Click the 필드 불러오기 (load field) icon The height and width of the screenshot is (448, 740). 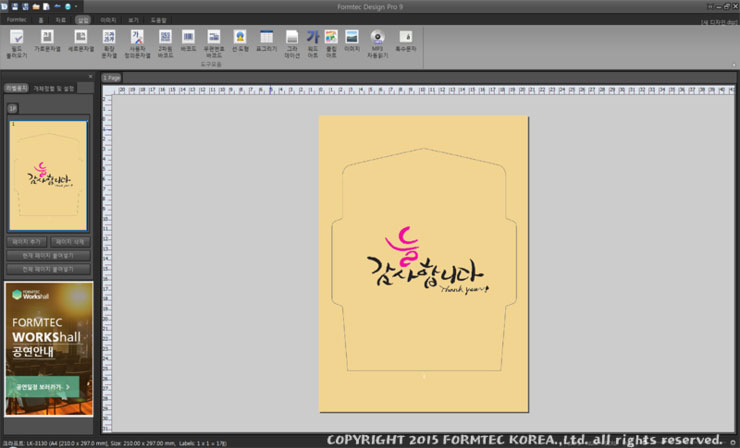[x=17, y=44]
